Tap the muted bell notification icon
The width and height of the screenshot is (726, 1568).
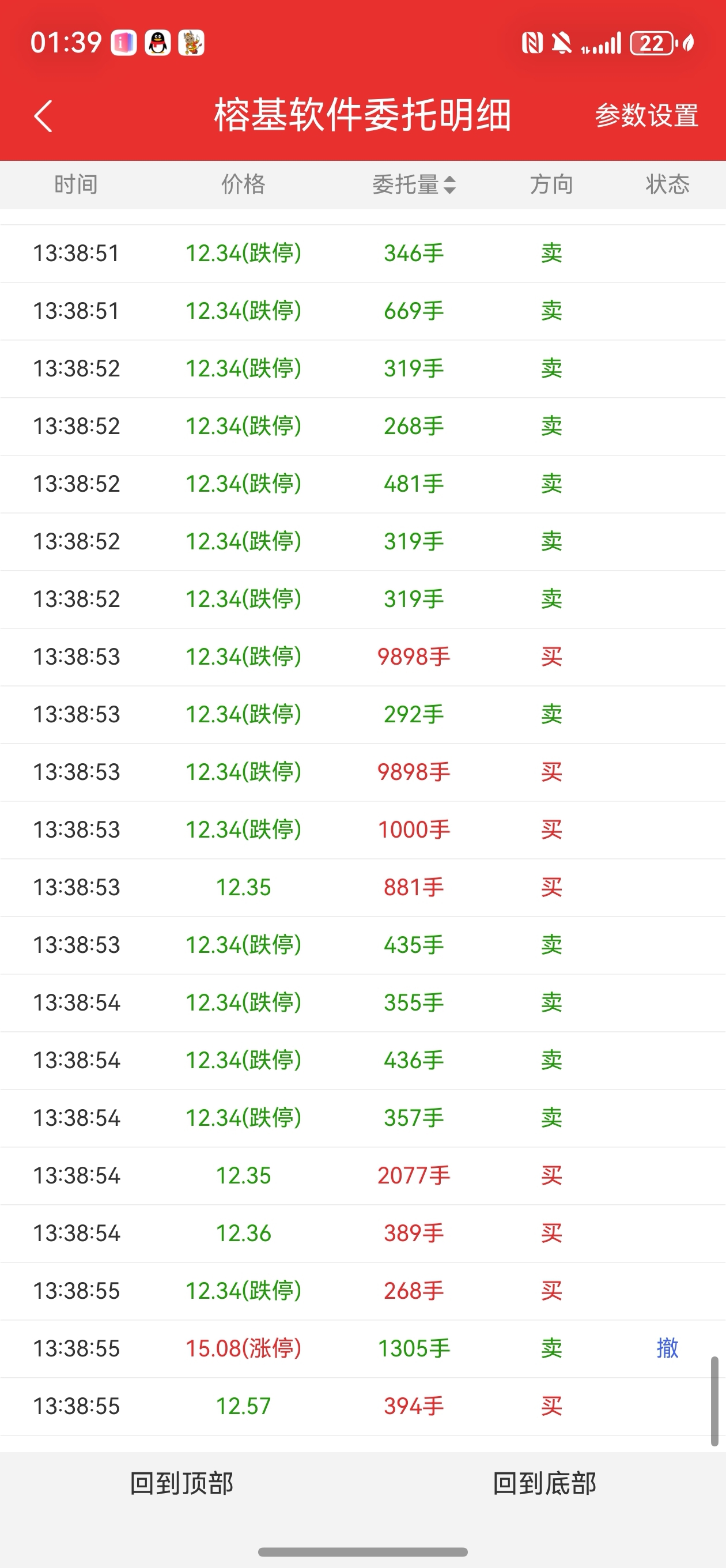click(x=561, y=43)
